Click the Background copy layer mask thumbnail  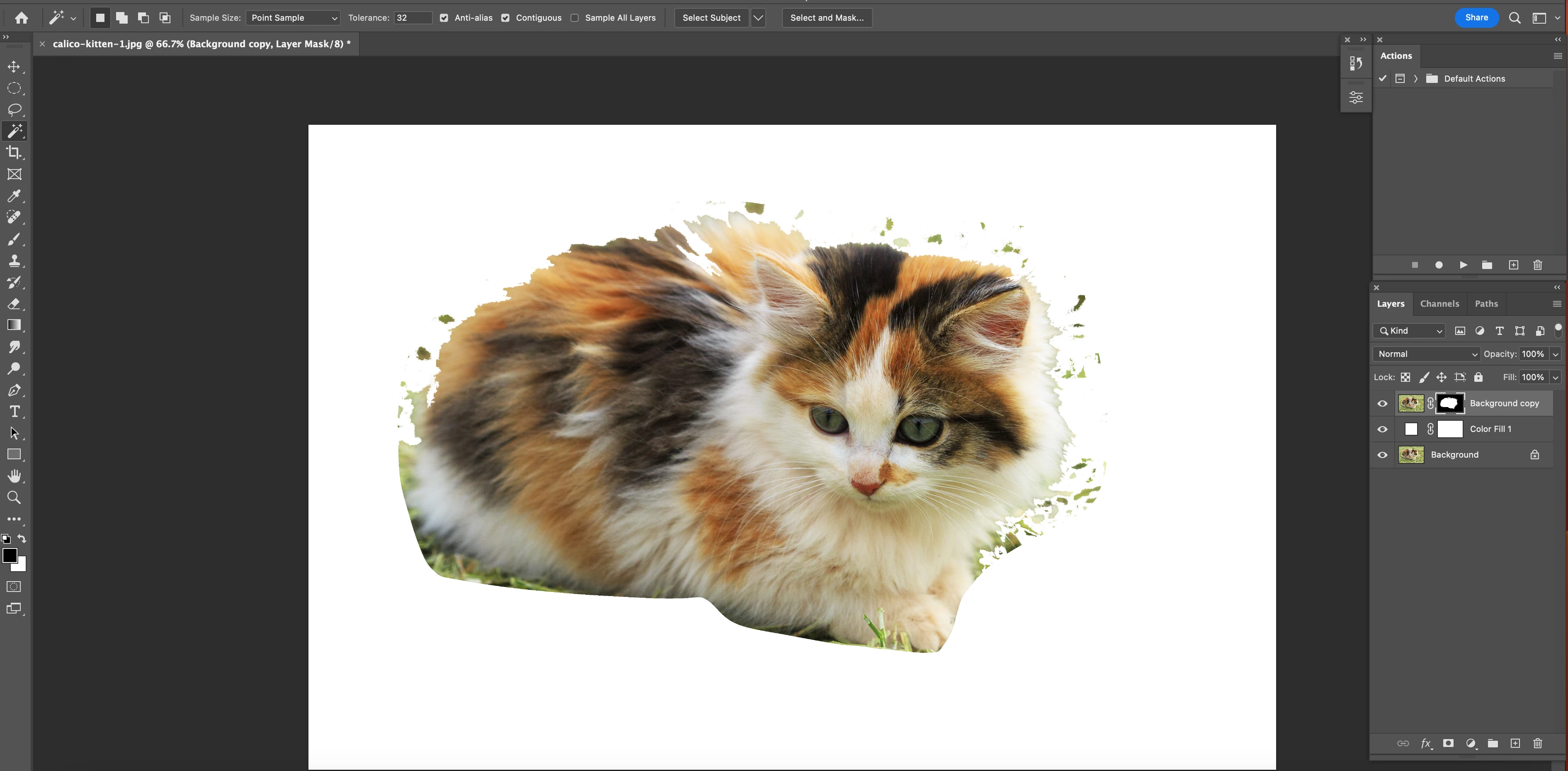1450,403
